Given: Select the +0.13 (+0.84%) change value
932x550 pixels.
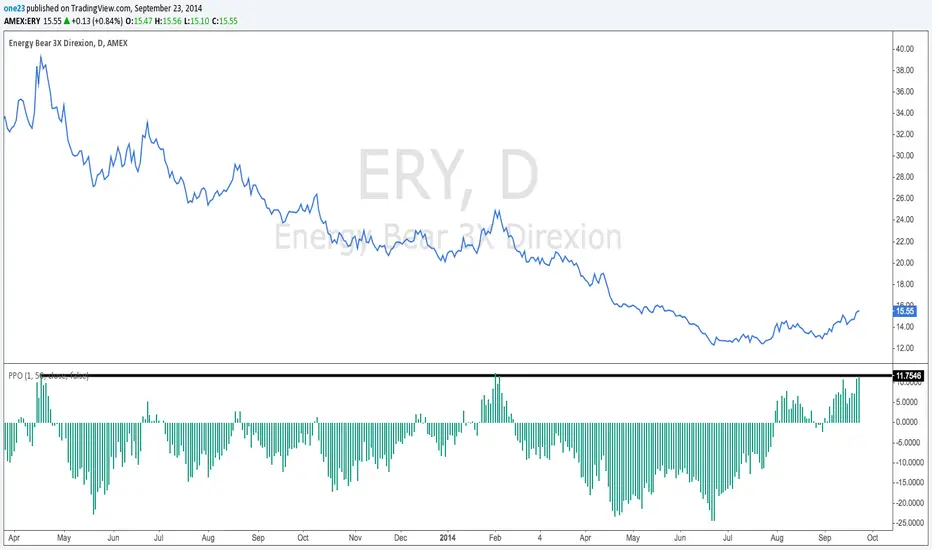Looking at the screenshot, I should point(97,21).
